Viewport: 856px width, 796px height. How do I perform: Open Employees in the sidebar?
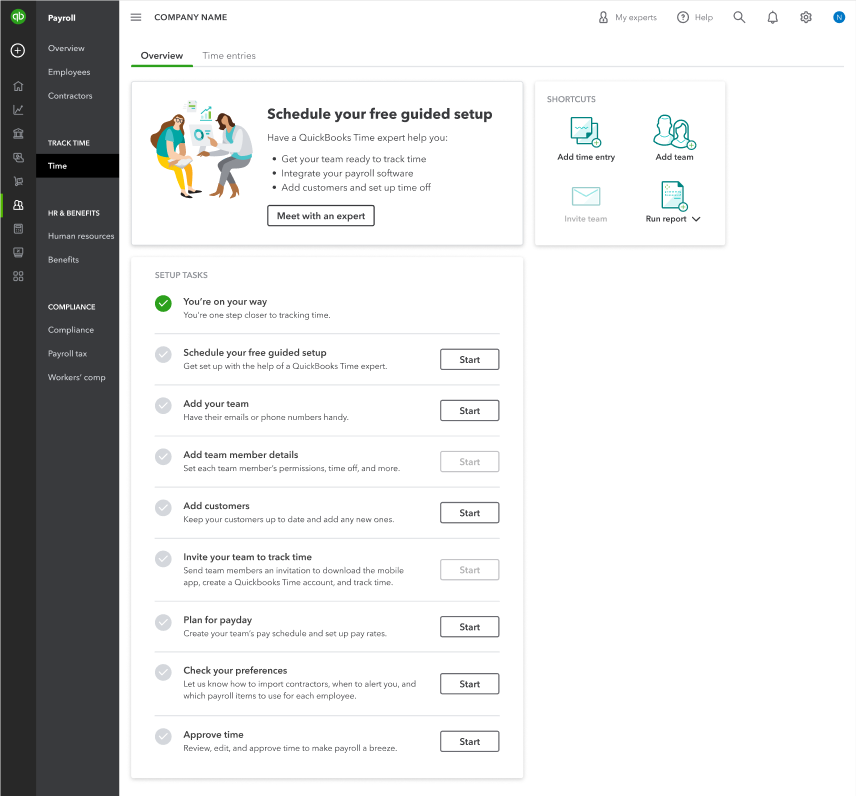click(x=69, y=72)
